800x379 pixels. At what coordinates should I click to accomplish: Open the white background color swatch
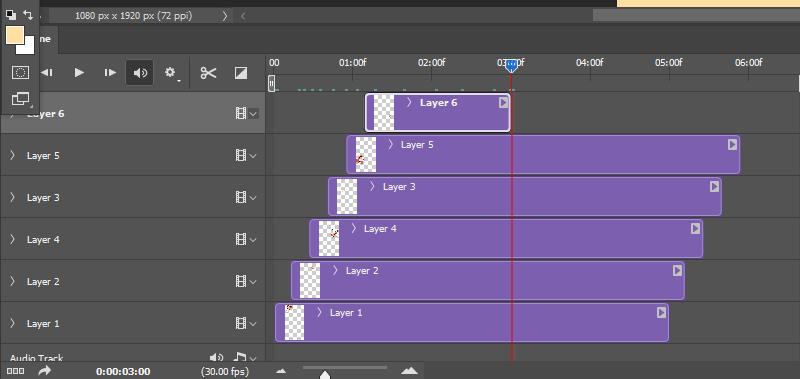coord(28,47)
